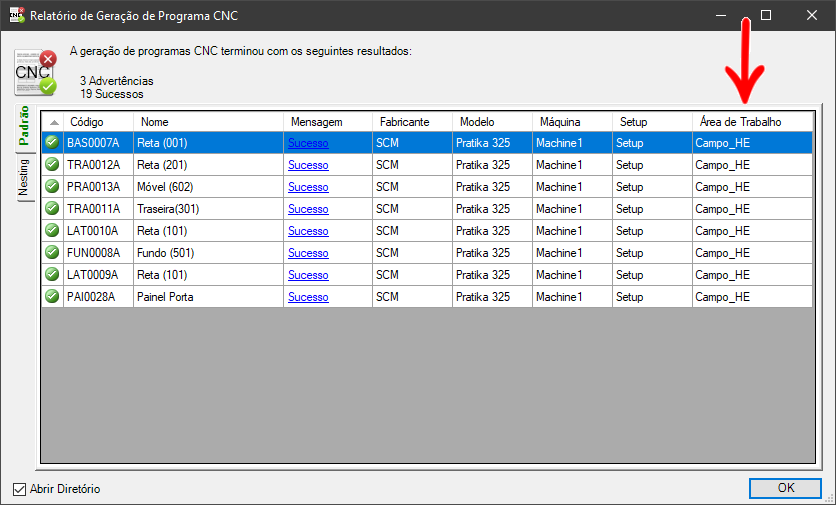836x505 pixels.
Task: Switch to the Nesting tab
Action: (x=24, y=178)
